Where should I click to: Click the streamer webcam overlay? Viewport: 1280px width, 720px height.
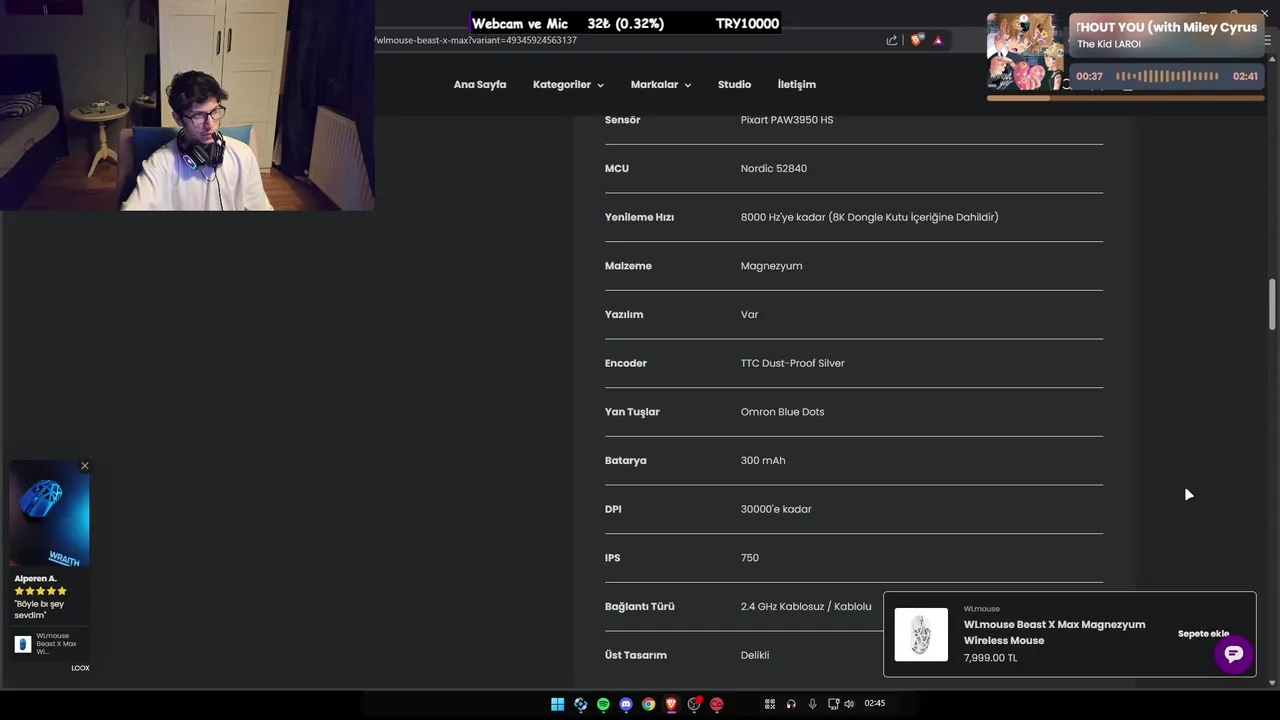(187, 105)
